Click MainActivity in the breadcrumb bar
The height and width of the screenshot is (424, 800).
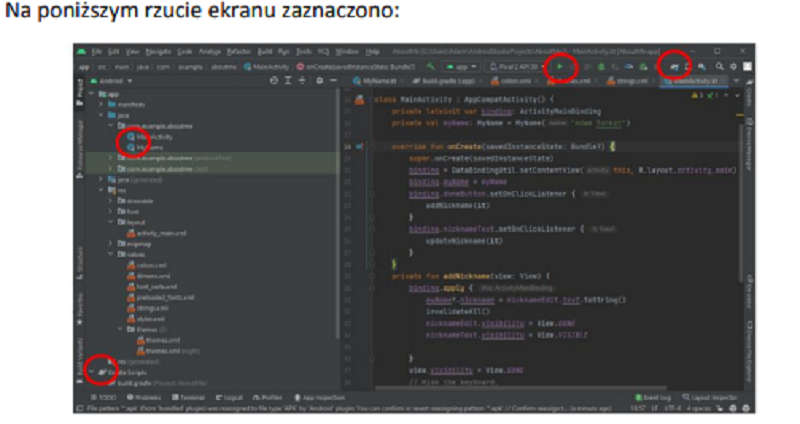(x=266, y=67)
